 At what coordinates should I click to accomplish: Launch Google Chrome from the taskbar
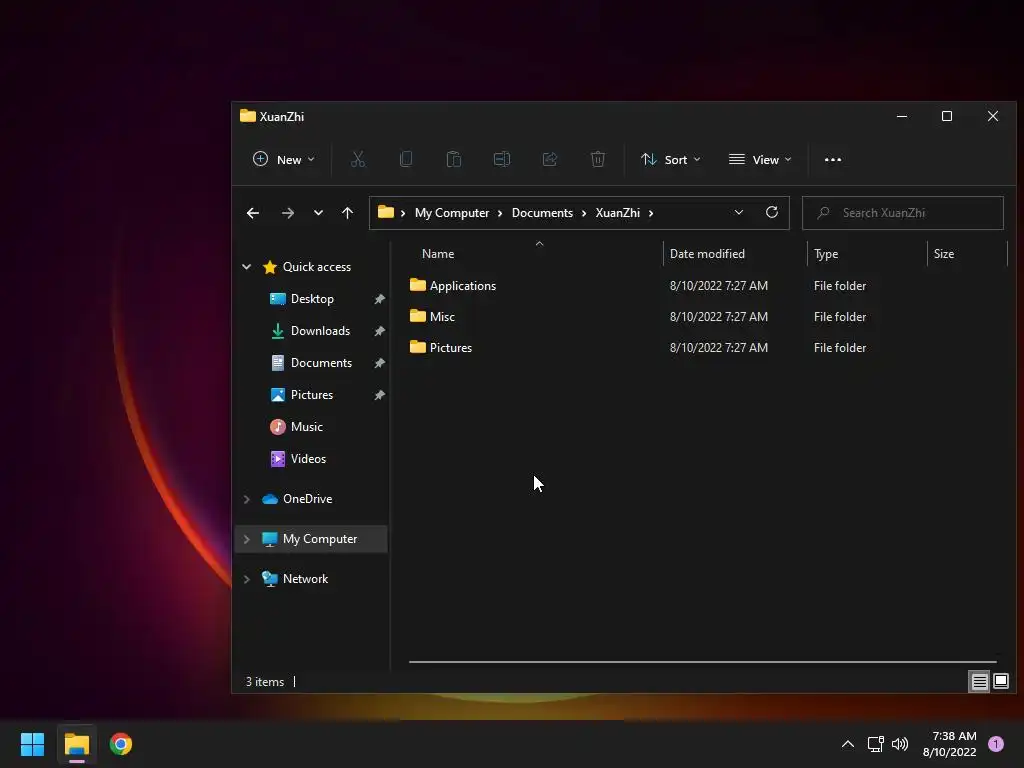(121, 744)
